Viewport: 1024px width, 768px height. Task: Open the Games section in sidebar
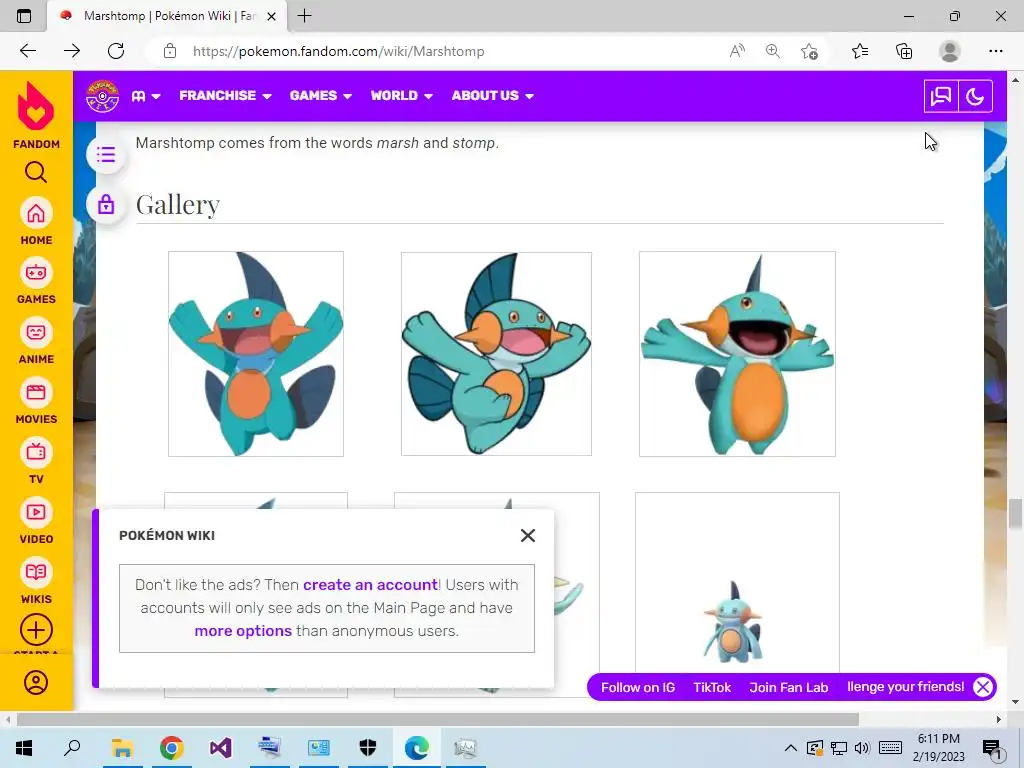click(x=36, y=273)
